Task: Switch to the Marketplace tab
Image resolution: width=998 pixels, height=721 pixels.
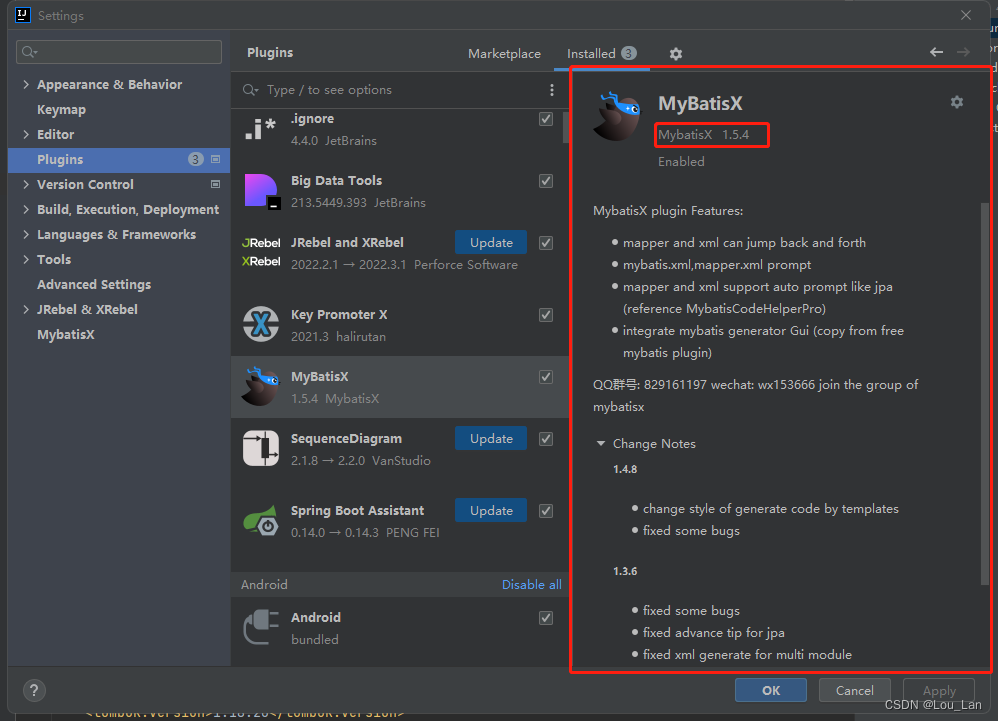Action: [504, 54]
